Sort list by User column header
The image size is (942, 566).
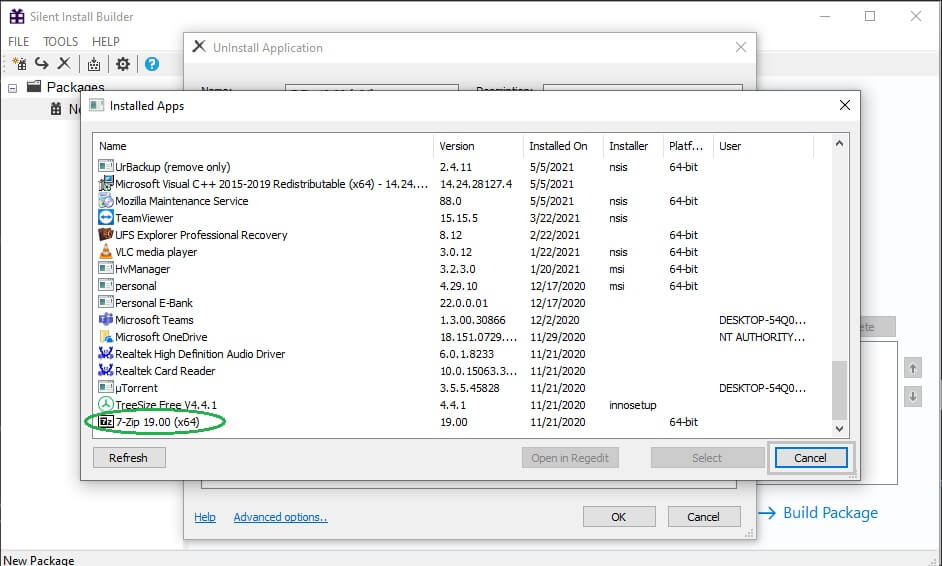point(763,146)
